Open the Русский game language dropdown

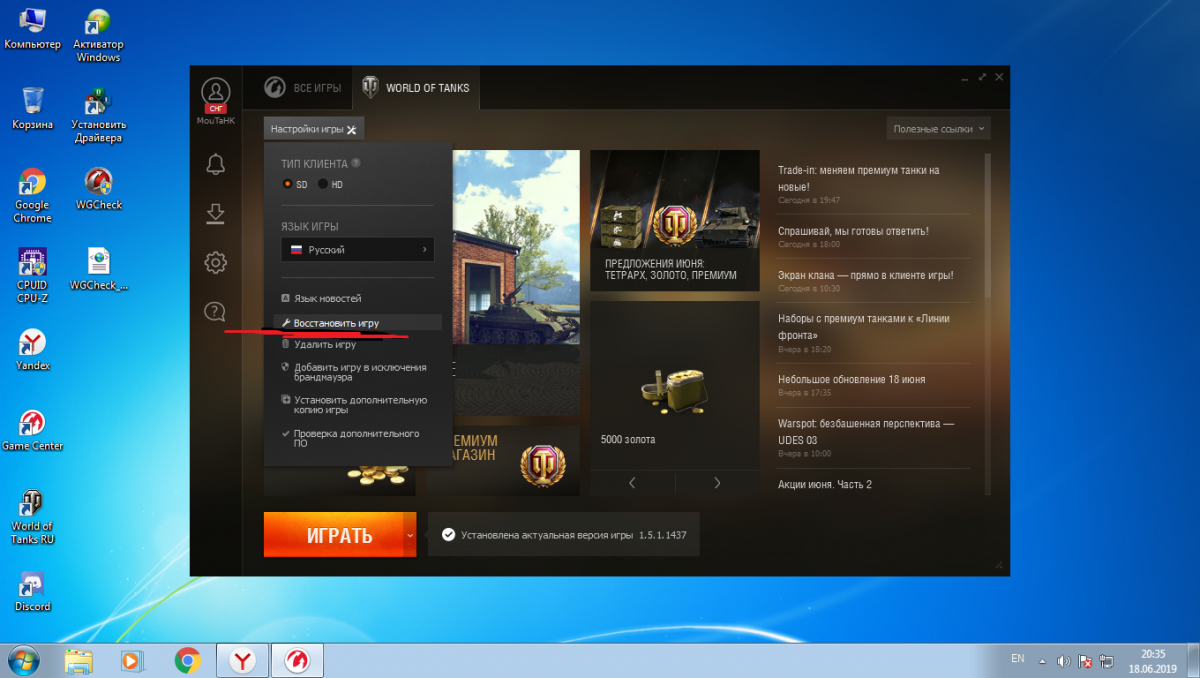coord(358,249)
